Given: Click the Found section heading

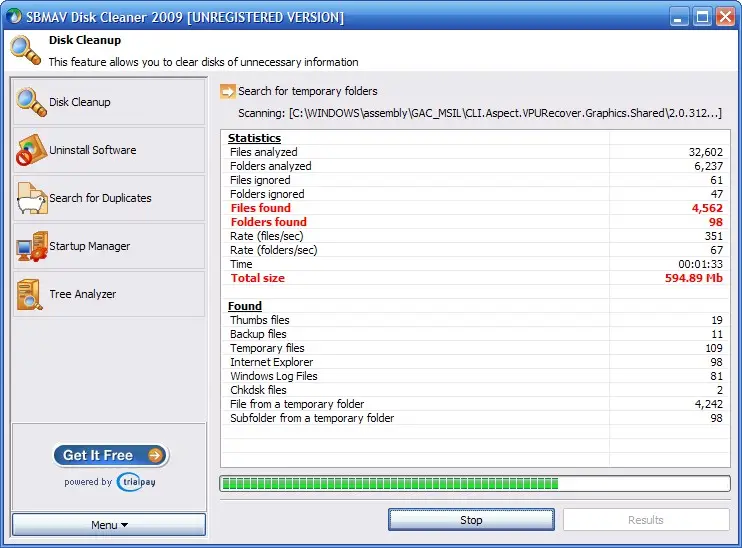Looking at the screenshot, I should pyautogui.click(x=245, y=306).
